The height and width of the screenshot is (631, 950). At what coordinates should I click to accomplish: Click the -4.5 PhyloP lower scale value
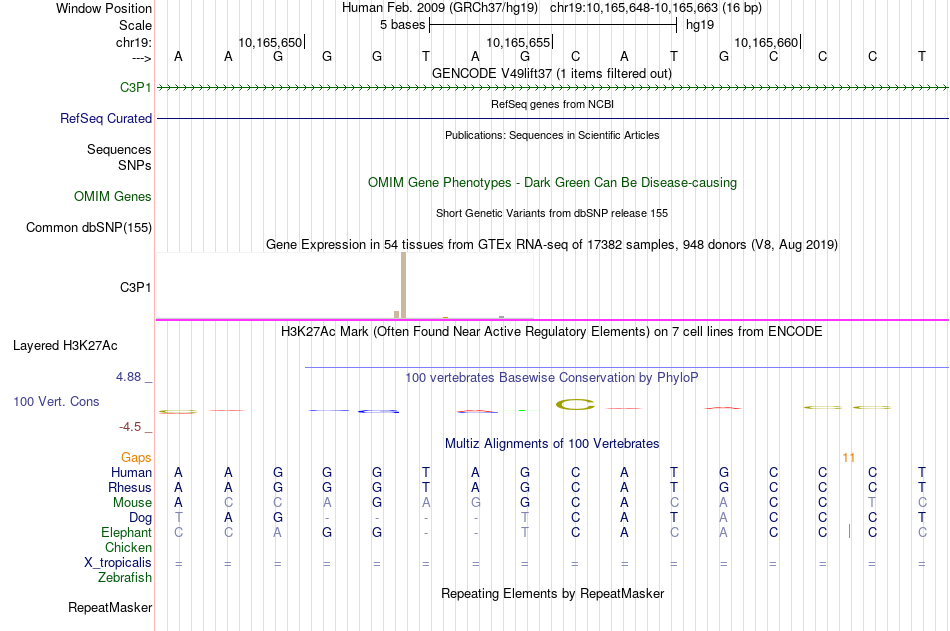pyautogui.click(x=130, y=427)
